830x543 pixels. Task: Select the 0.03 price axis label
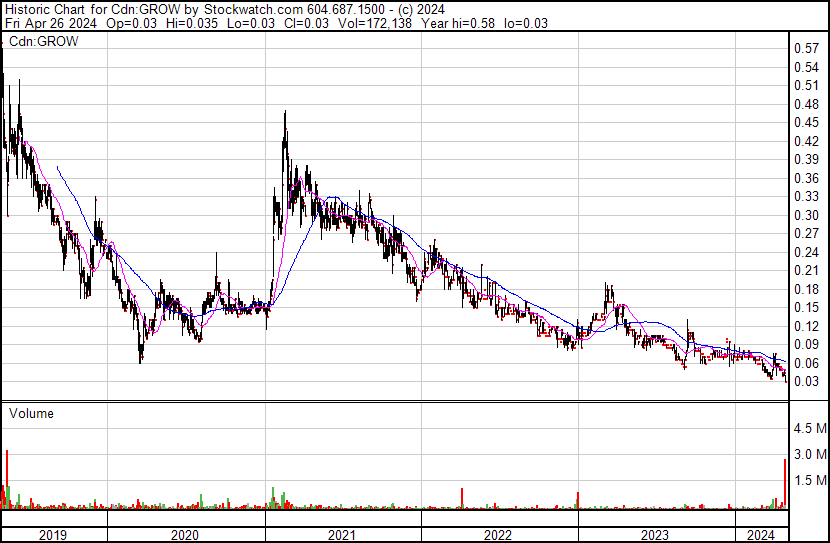[807, 382]
